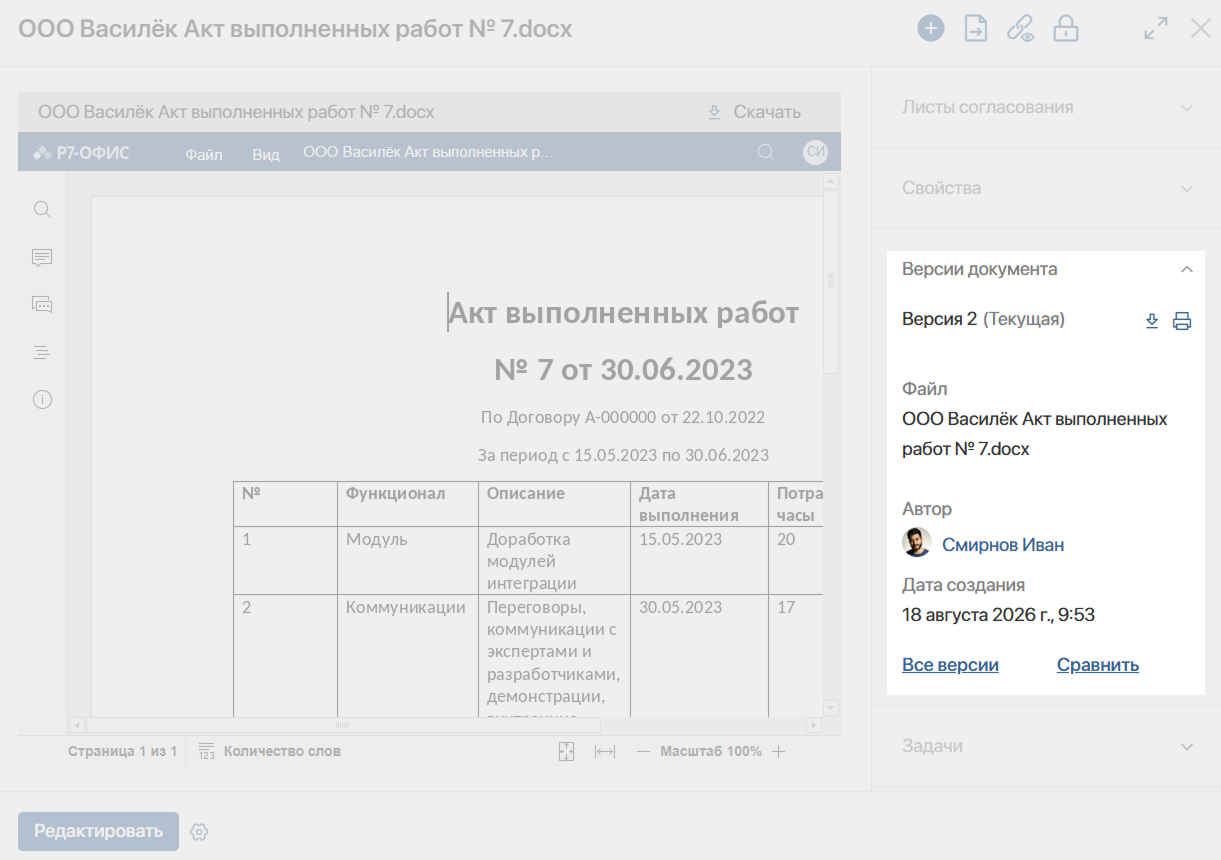Click the Скачать download label
The width and height of the screenshot is (1221, 860).
click(x=767, y=112)
